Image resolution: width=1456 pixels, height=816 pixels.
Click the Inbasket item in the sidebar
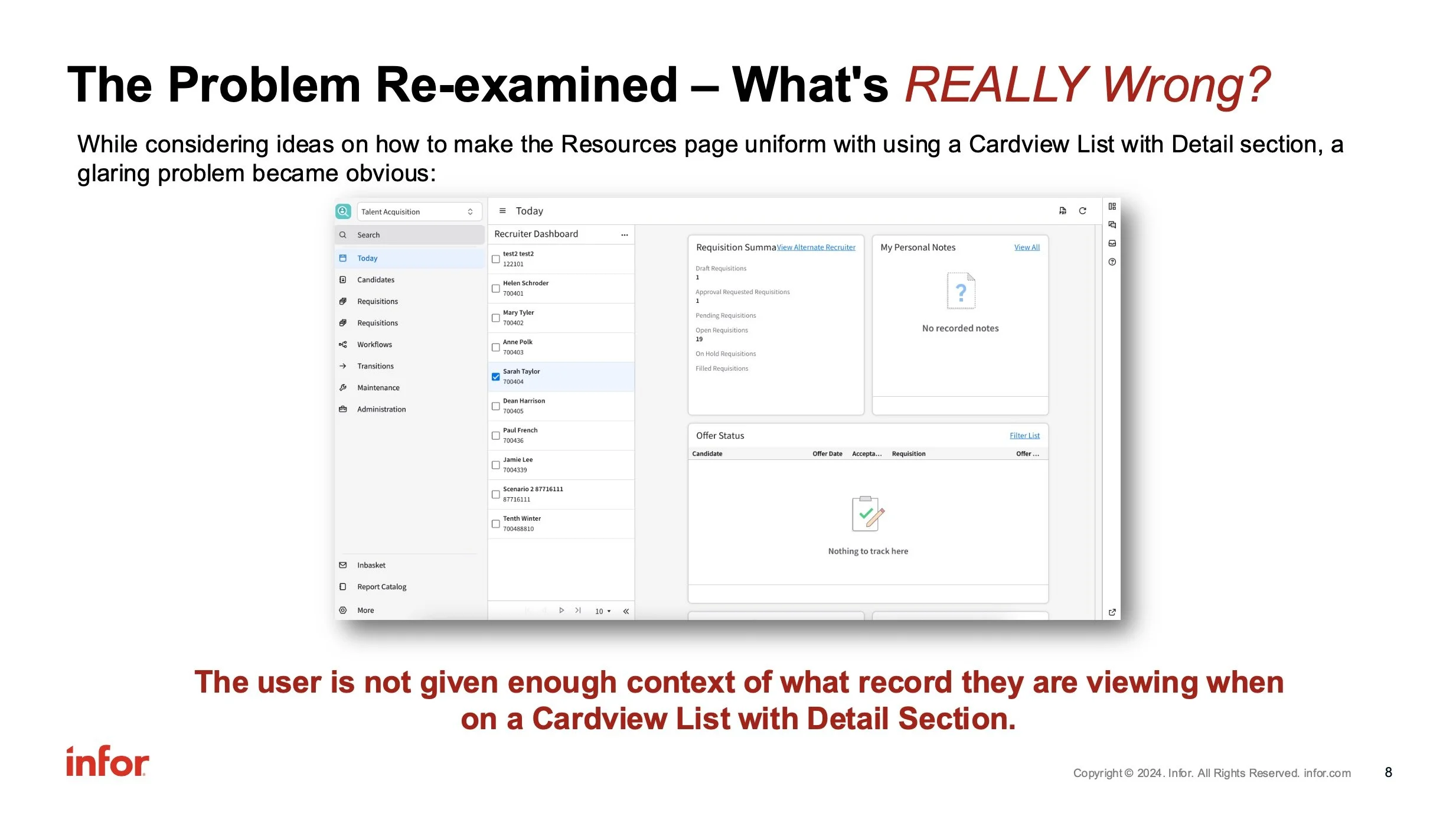pyautogui.click(x=371, y=565)
